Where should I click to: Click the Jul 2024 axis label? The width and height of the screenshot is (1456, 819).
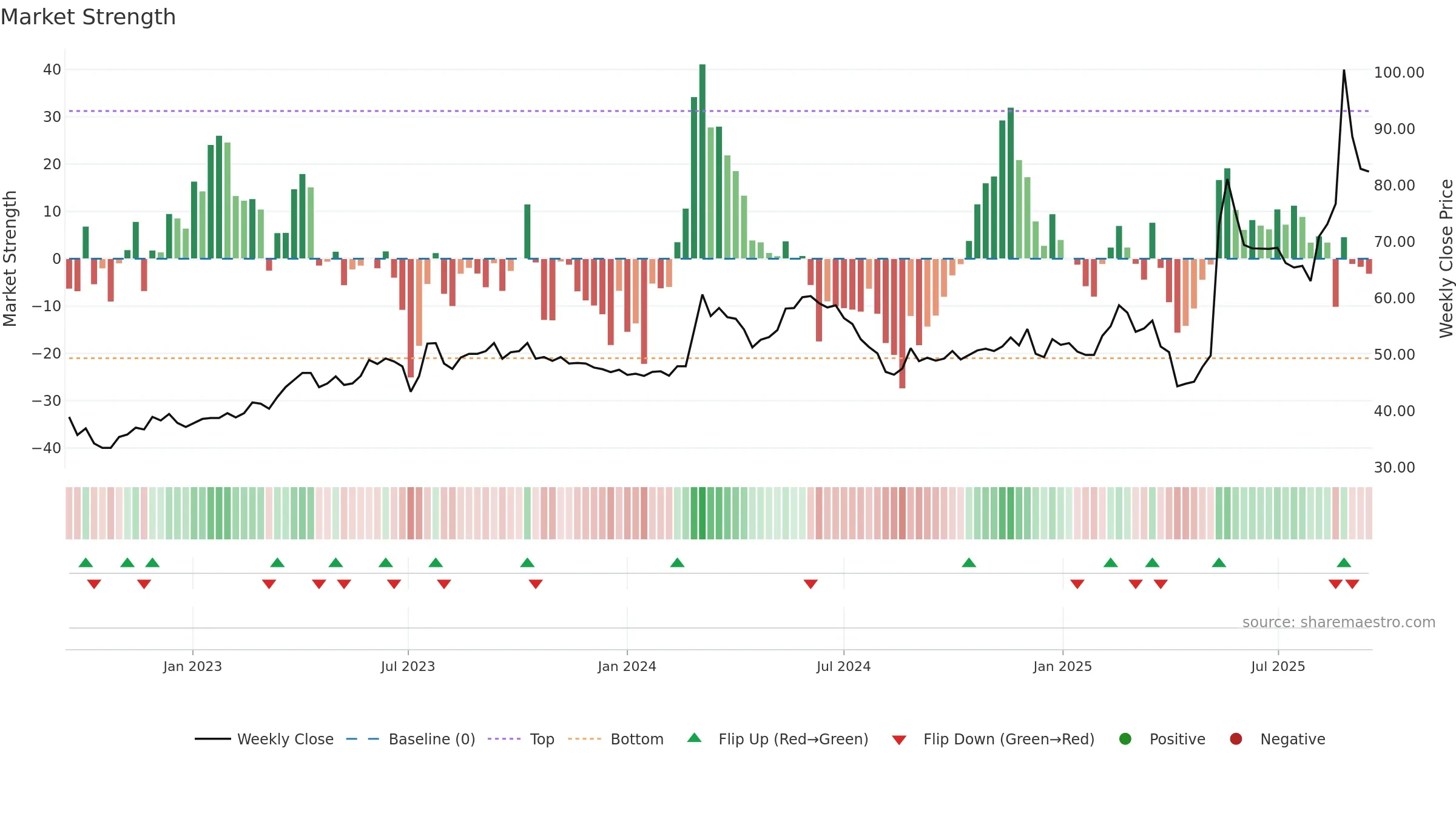843,666
